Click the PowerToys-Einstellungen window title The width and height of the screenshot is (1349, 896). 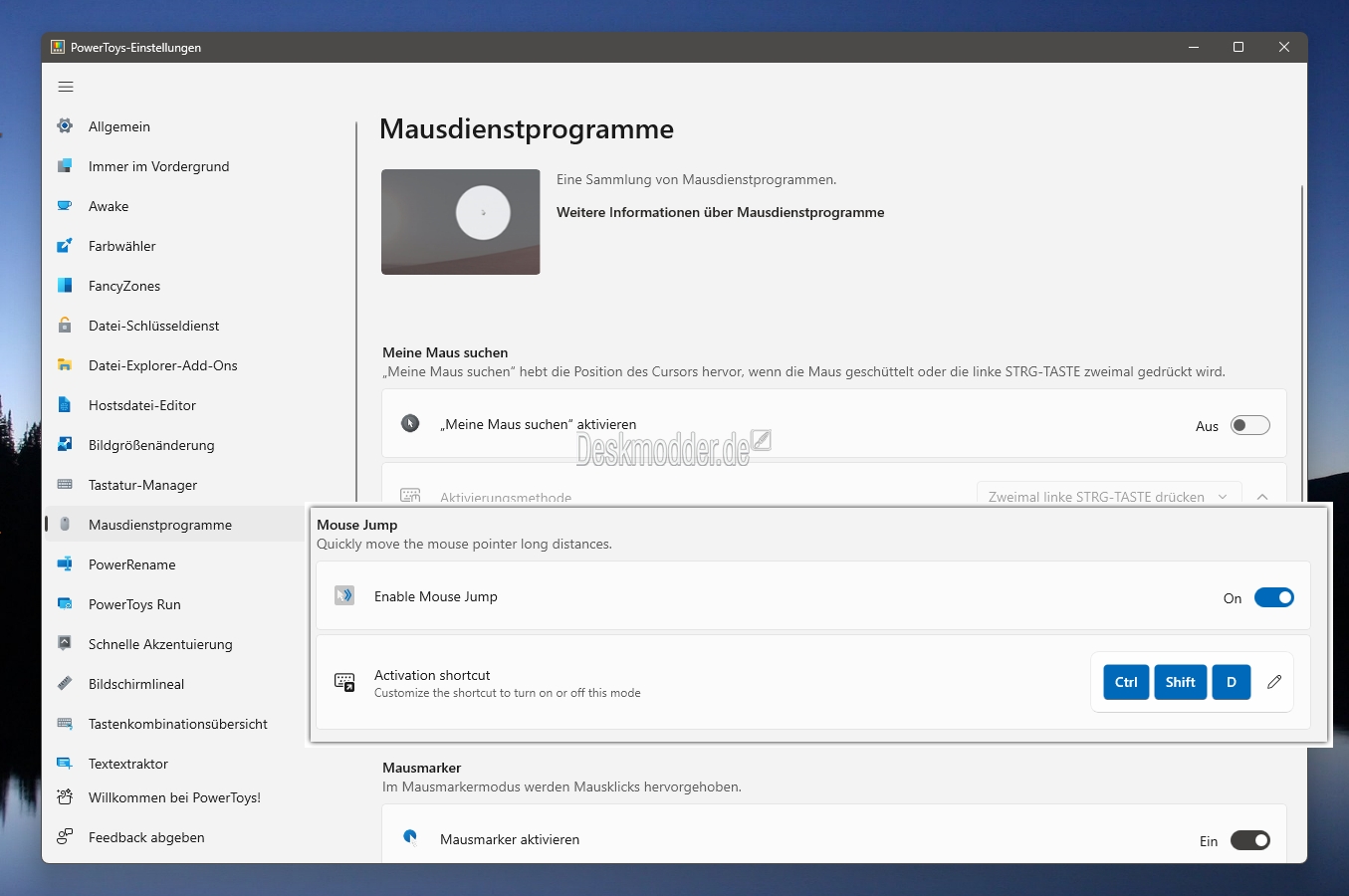pyautogui.click(x=135, y=47)
